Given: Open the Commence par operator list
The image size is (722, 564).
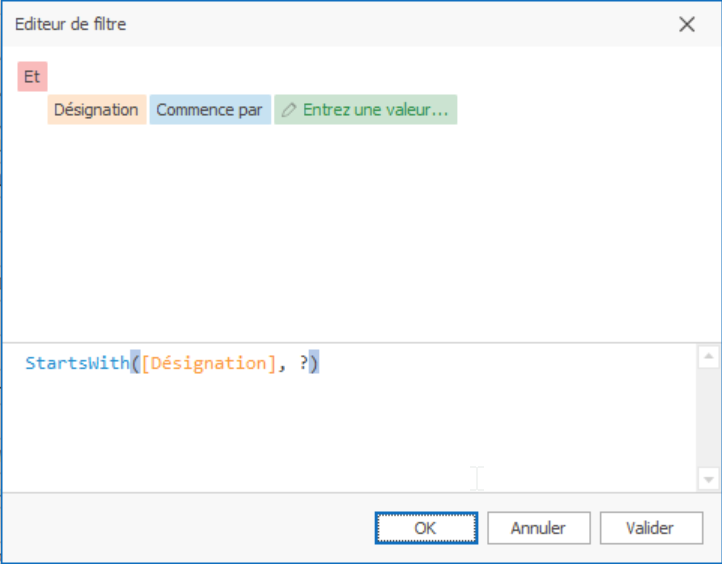Looking at the screenshot, I should (x=210, y=110).
